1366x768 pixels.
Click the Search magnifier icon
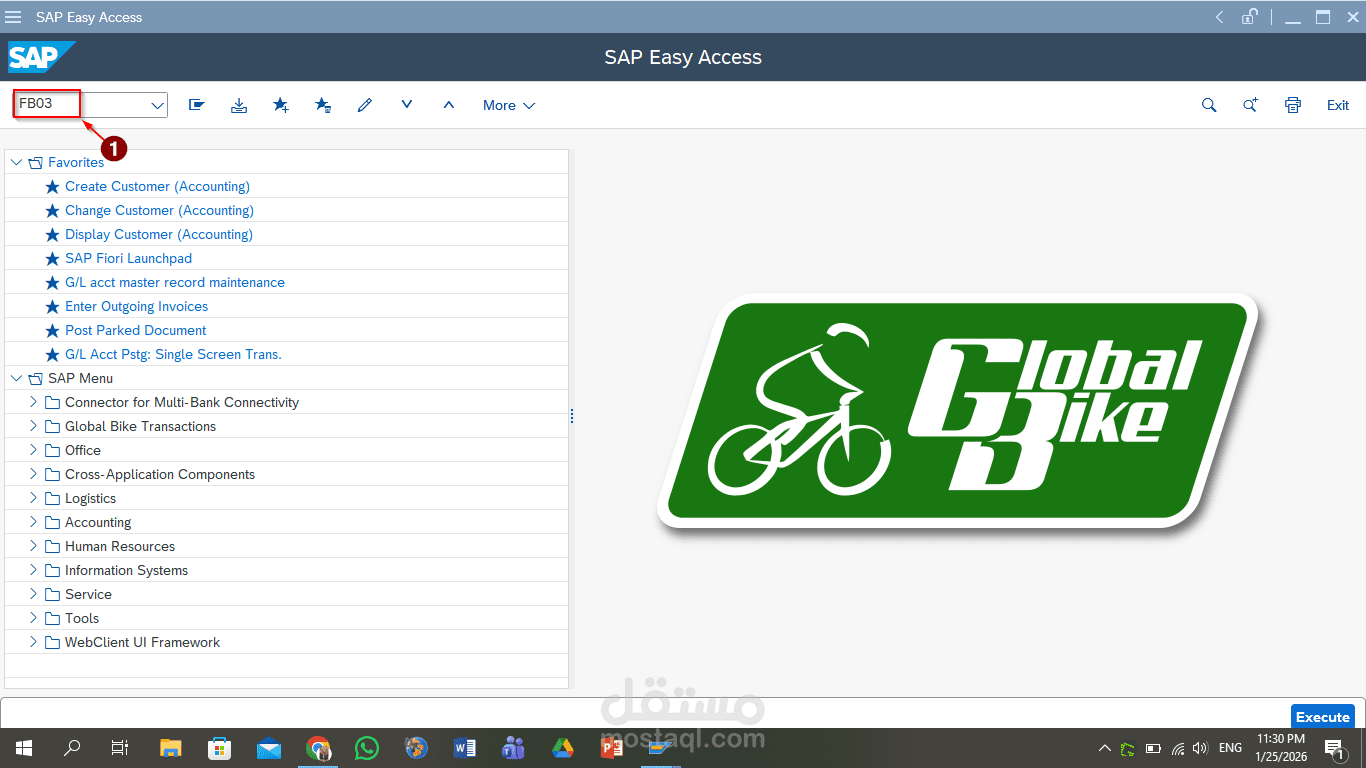click(x=1209, y=105)
